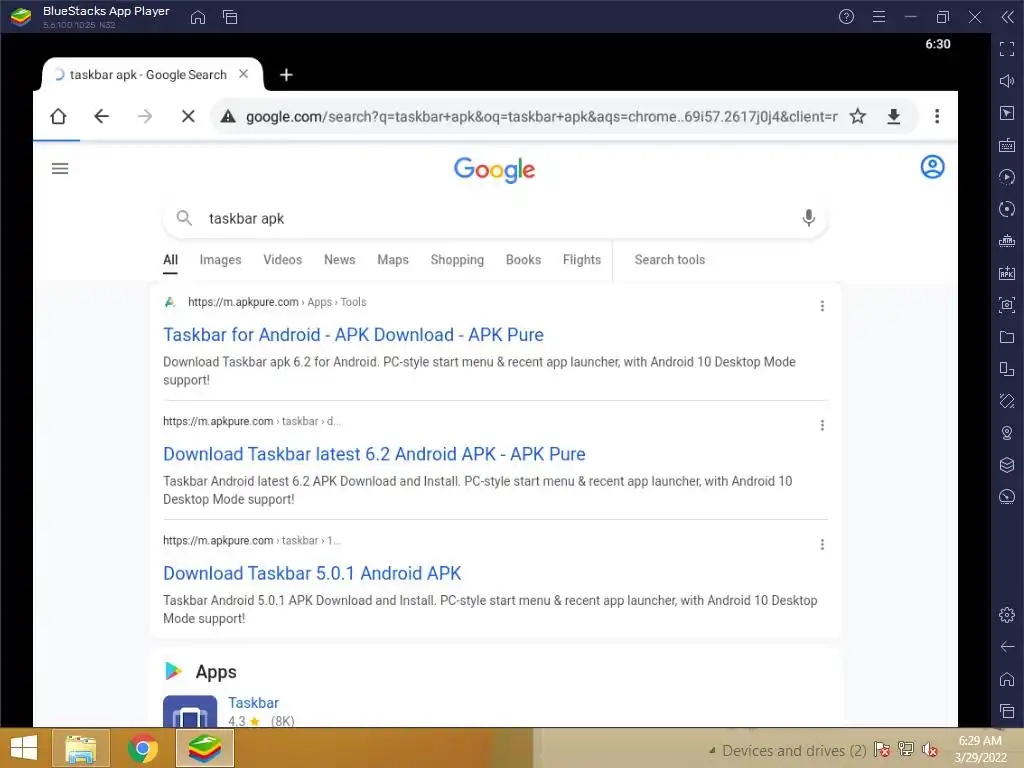The image size is (1024, 768).
Task: Bookmark this page with star icon
Action: point(857,116)
